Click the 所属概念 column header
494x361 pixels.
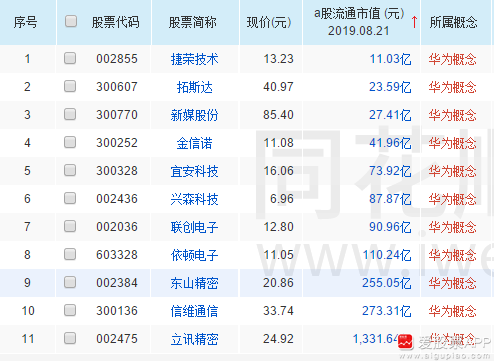tap(453, 22)
